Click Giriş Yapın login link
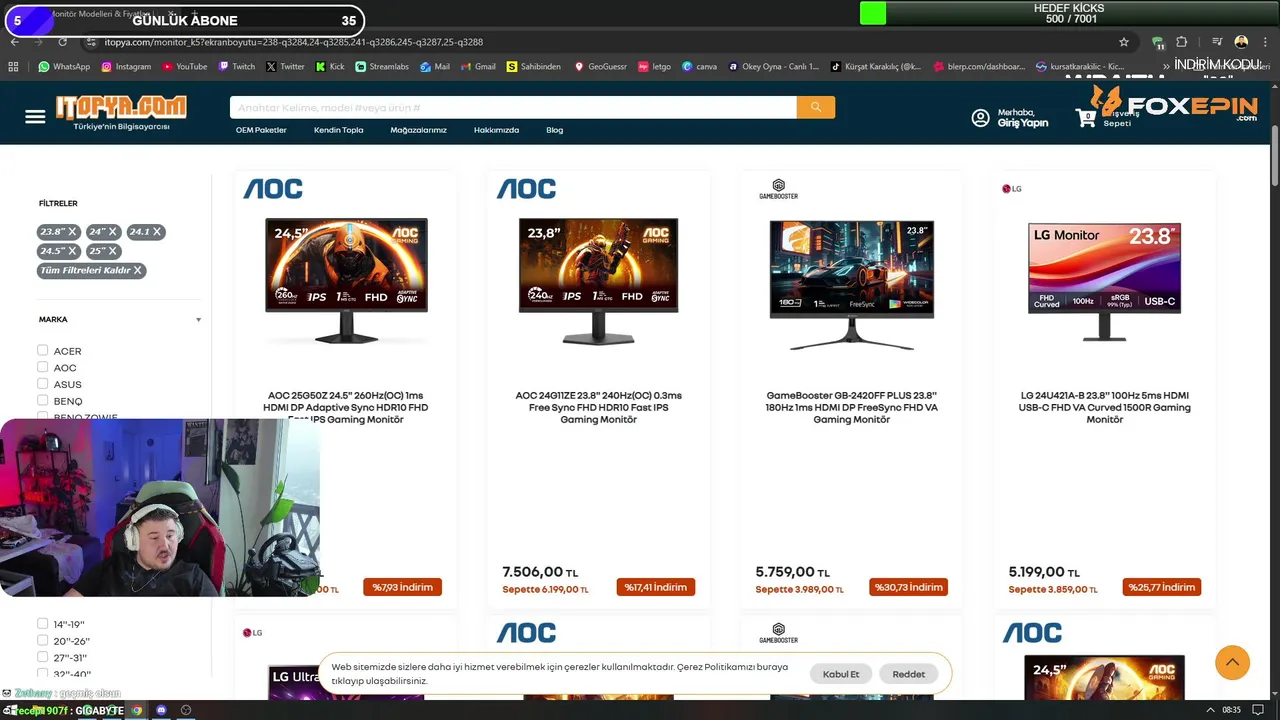Image resolution: width=1280 pixels, height=720 pixels. coord(1023,123)
